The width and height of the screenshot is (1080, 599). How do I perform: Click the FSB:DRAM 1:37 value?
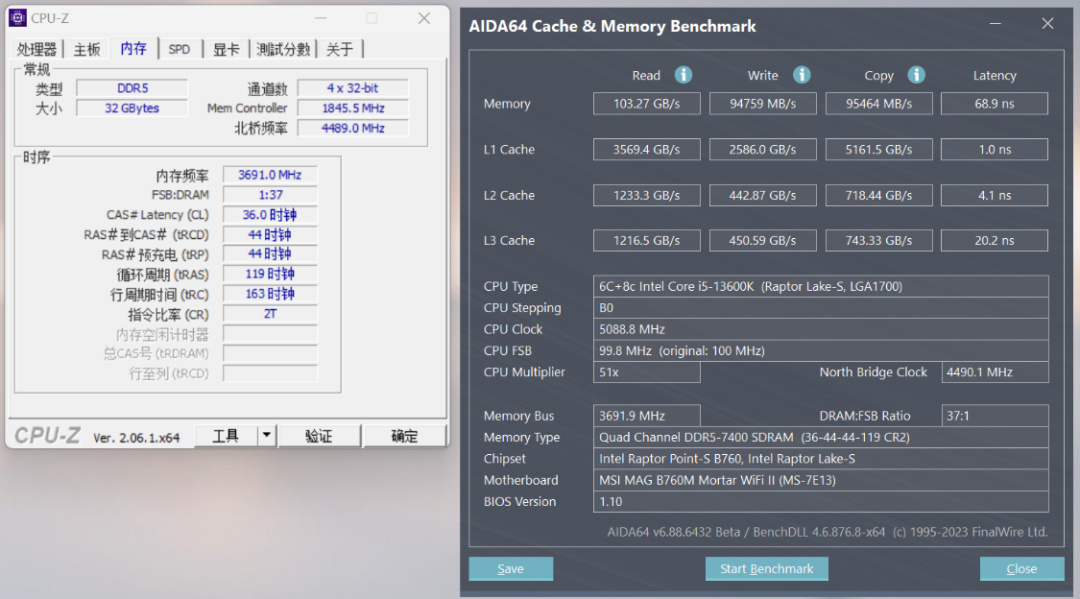pos(270,195)
